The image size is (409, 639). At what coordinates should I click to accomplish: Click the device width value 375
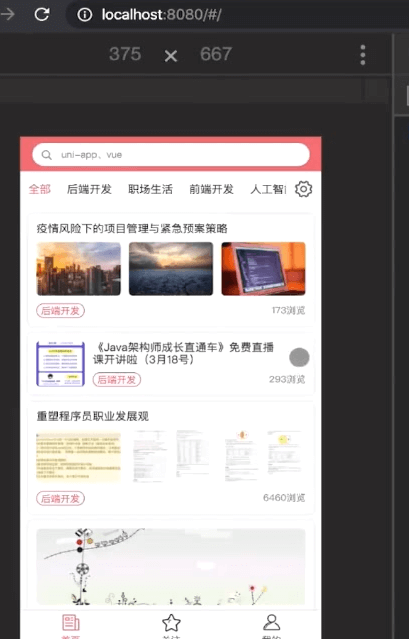[x=125, y=54]
